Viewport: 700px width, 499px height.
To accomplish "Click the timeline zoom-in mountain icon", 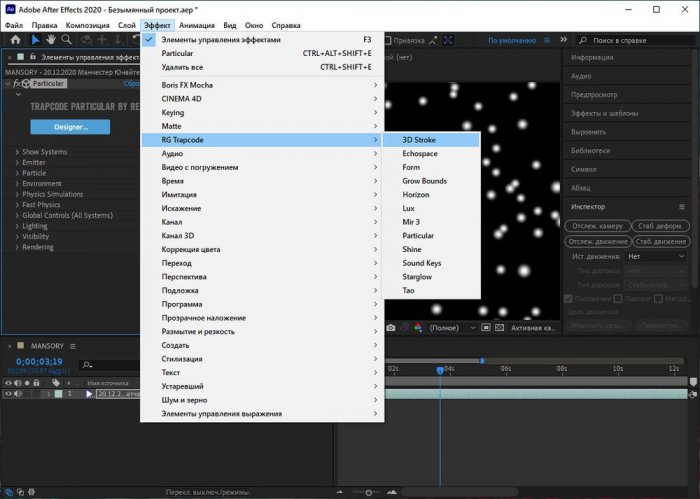I will point(392,492).
